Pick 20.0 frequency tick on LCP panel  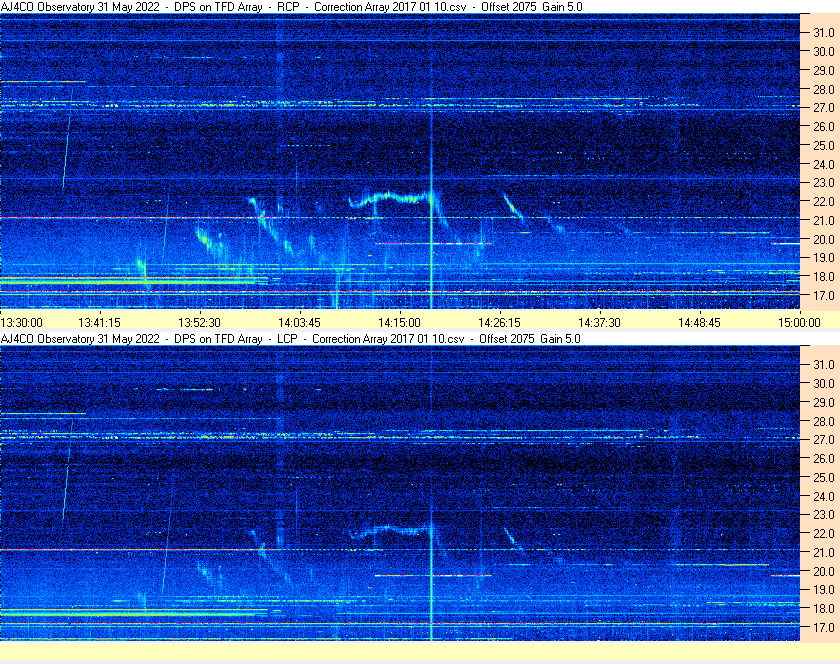824,571
